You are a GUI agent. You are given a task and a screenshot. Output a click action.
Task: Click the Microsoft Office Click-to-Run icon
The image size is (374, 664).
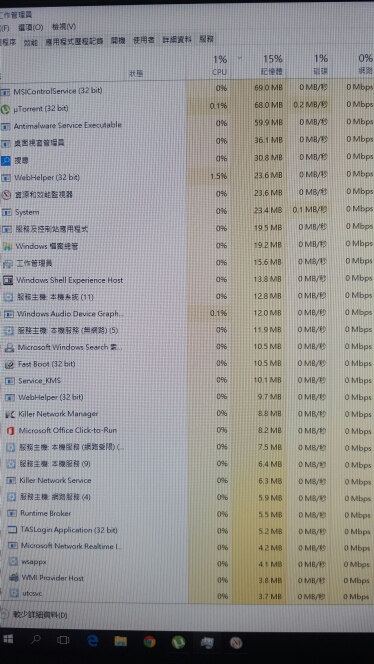click(11, 431)
